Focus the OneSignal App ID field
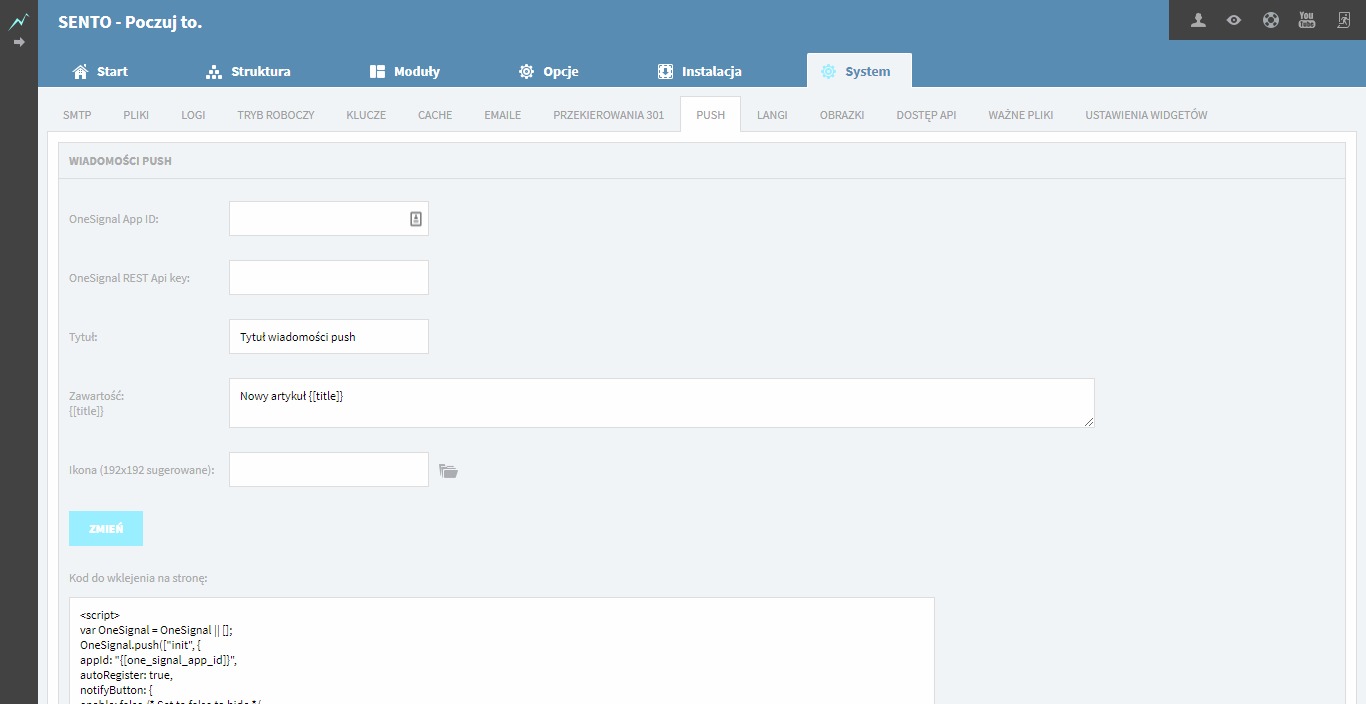This screenshot has height=704, width=1366. point(329,219)
